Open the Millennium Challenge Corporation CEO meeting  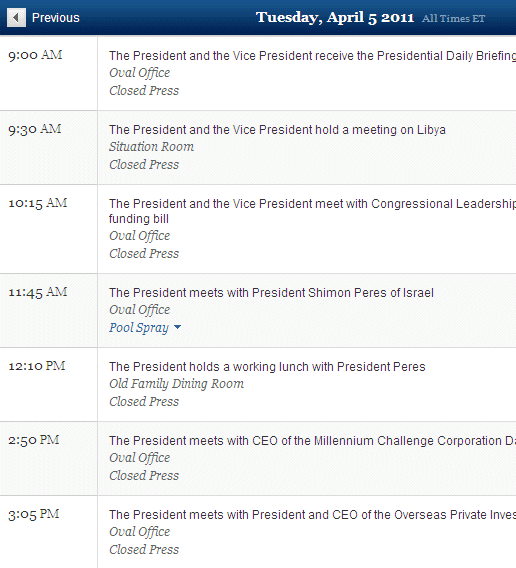click(312, 440)
